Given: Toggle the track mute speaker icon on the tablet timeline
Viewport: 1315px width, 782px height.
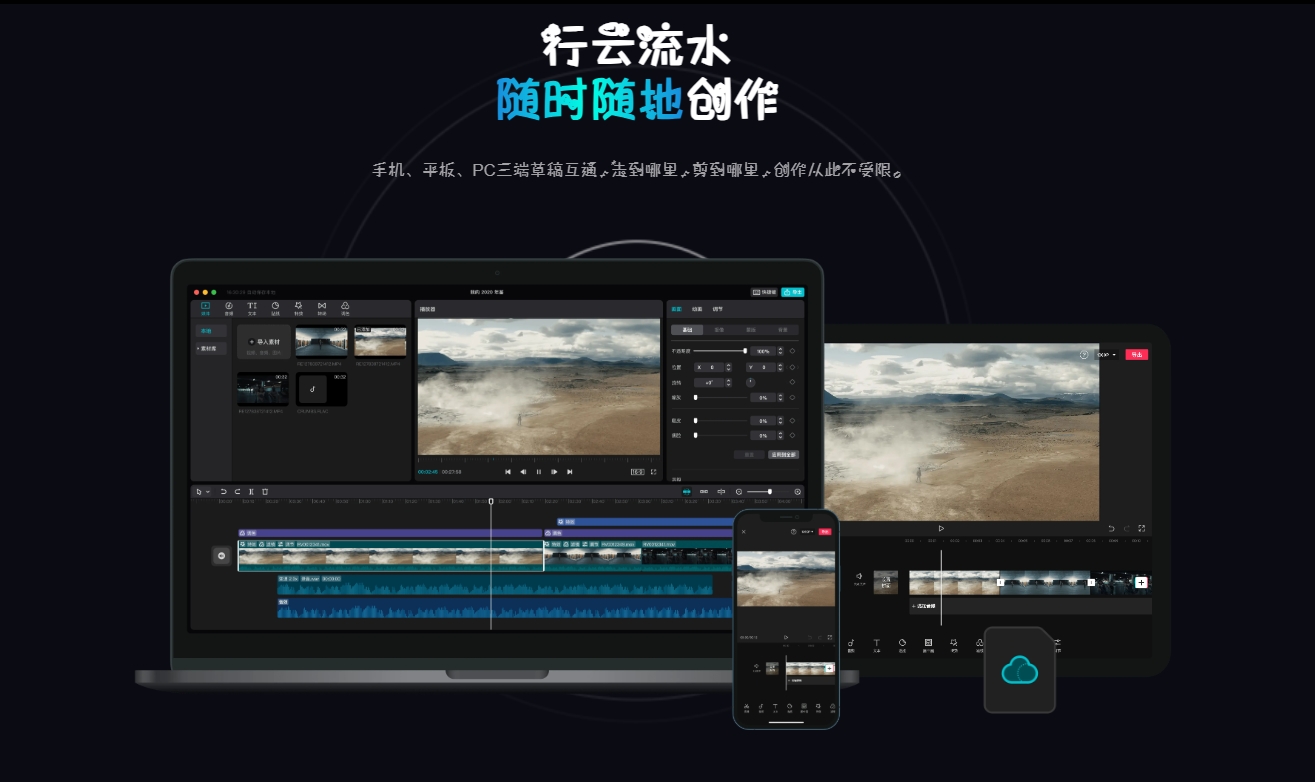Looking at the screenshot, I should point(859,576).
